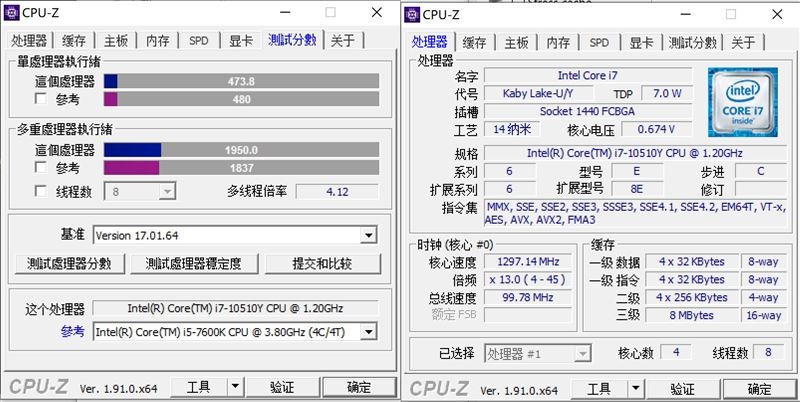This screenshot has height=402, width=800.
Task: Select SPD tab in right window
Action: point(599,42)
